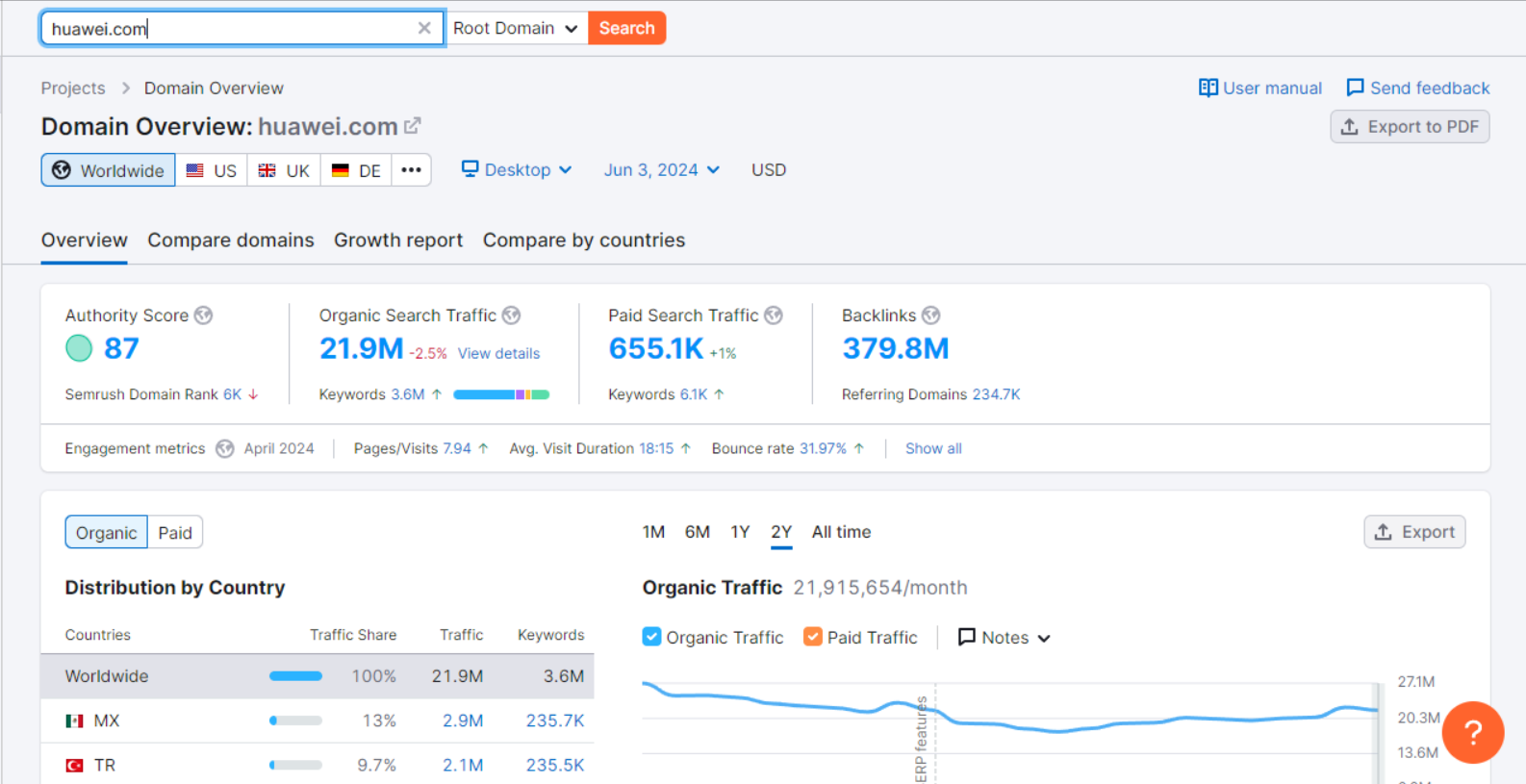The image size is (1526, 784).
Task: Select the Organic toggle button
Action: [106, 533]
